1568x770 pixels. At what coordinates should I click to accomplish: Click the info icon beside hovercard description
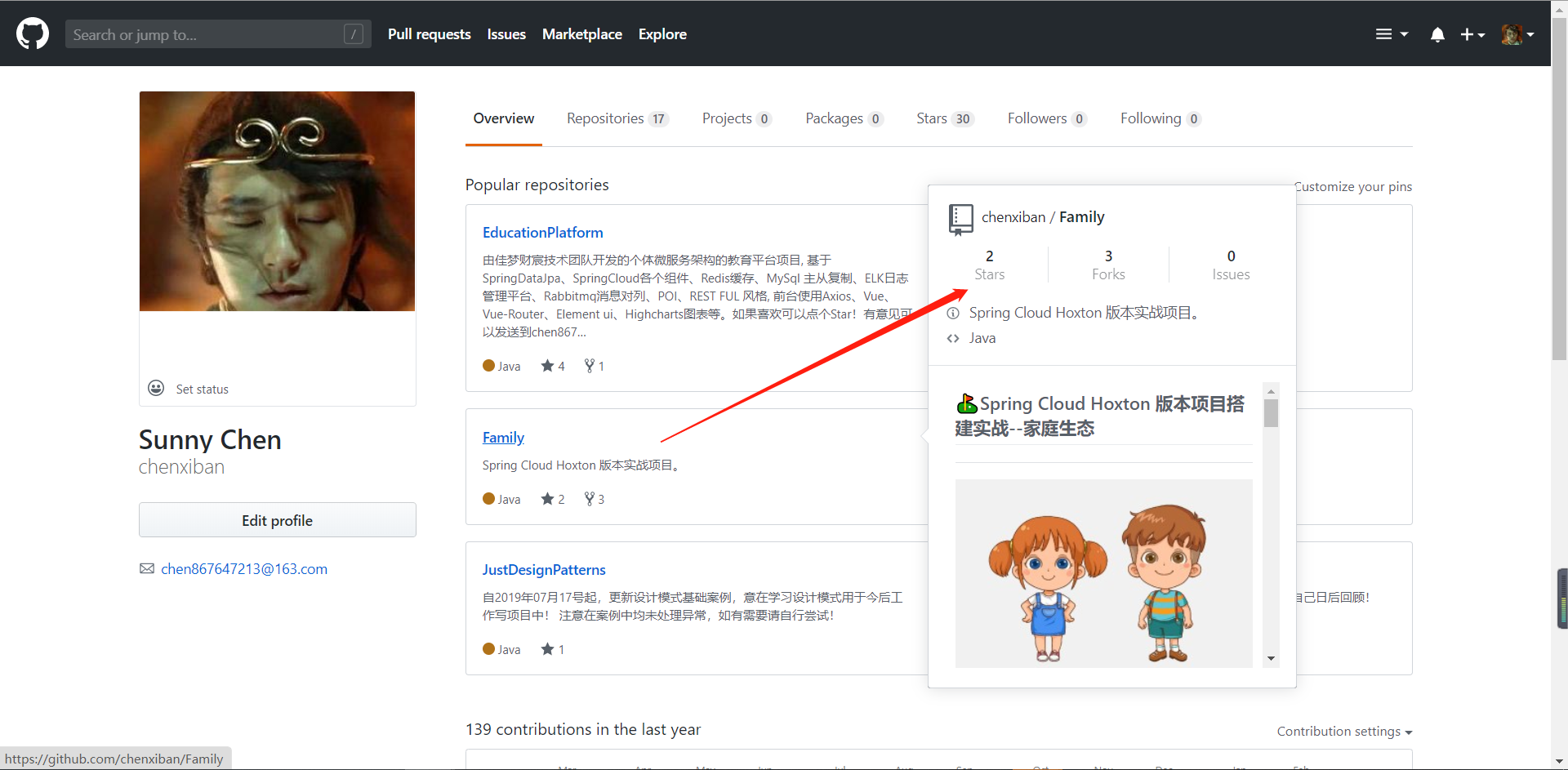(x=953, y=314)
